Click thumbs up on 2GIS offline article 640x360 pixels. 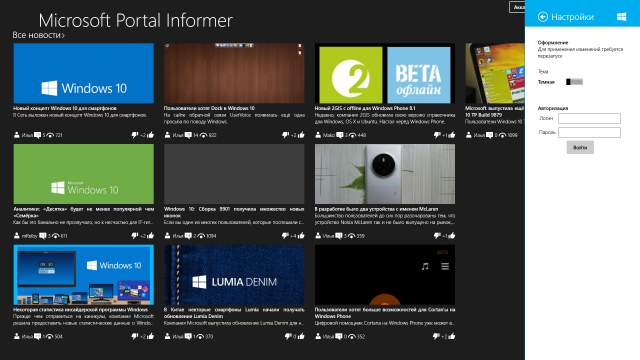coord(451,135)
